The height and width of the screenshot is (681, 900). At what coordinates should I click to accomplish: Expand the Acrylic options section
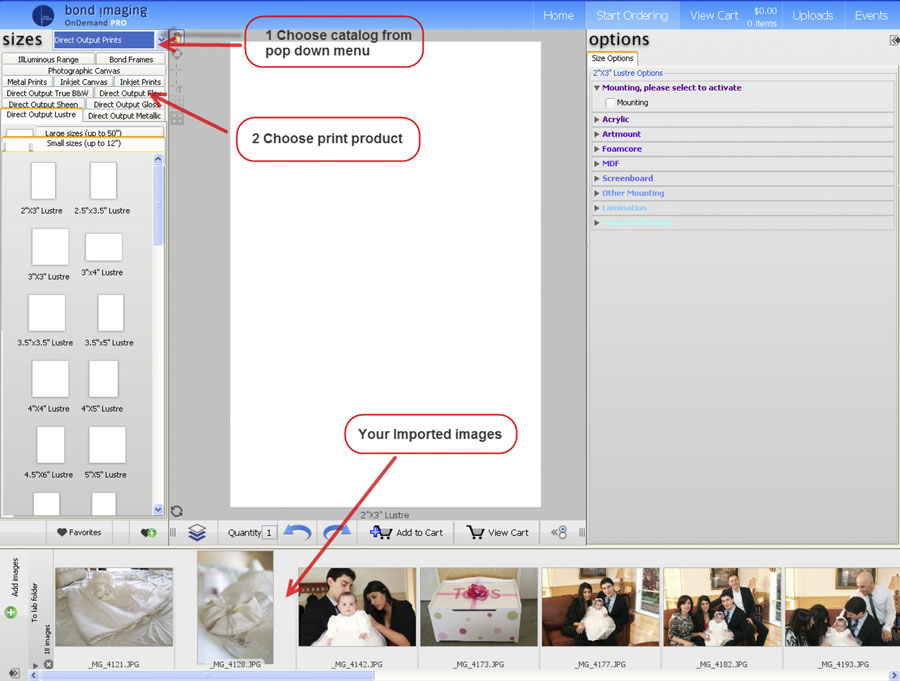615,119
